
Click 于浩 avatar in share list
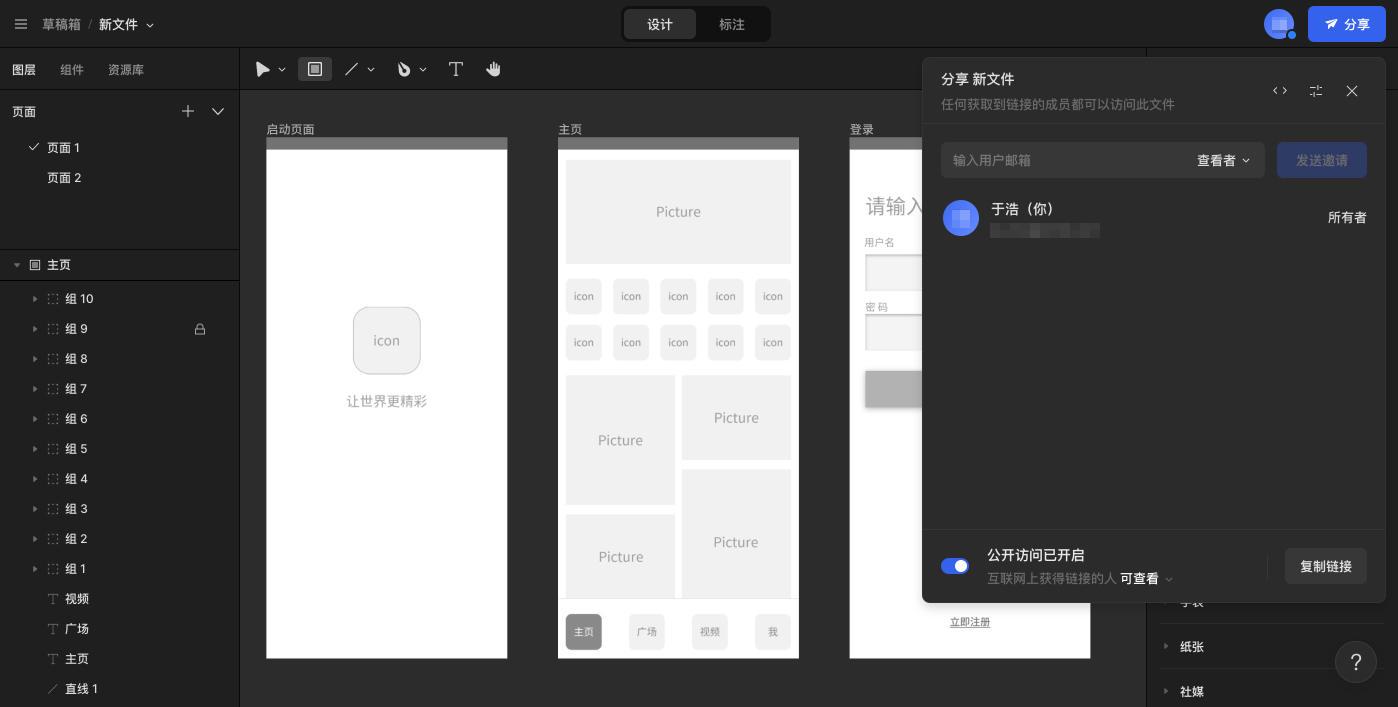pyautogui.click(x=961, y=218)
